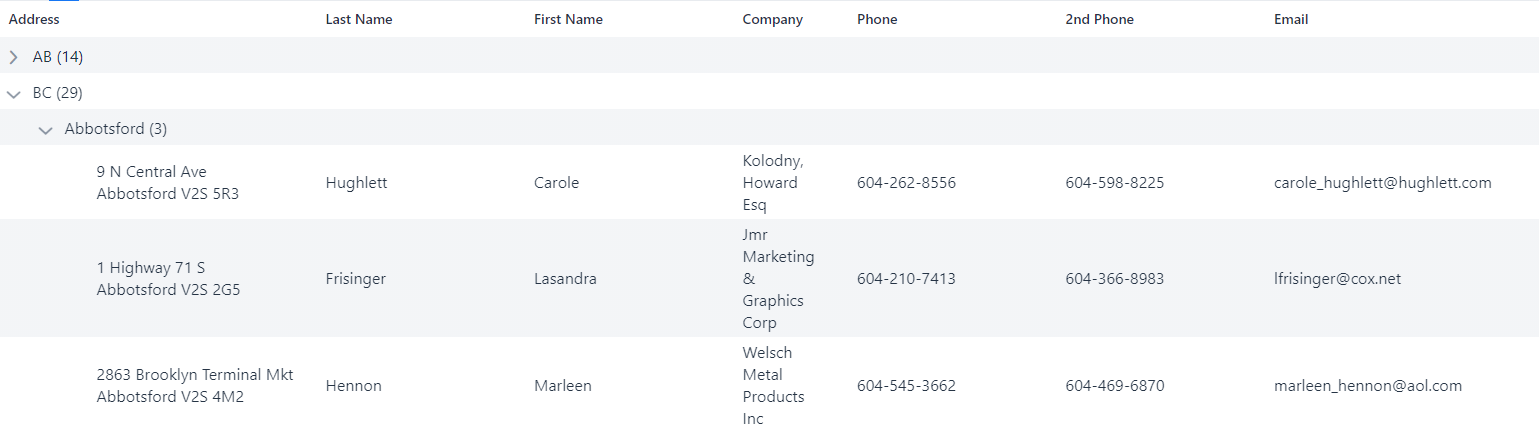This screenshot has height=426, width=1539.
Task: Sort by Last Name column header
Action: [359, 19]
